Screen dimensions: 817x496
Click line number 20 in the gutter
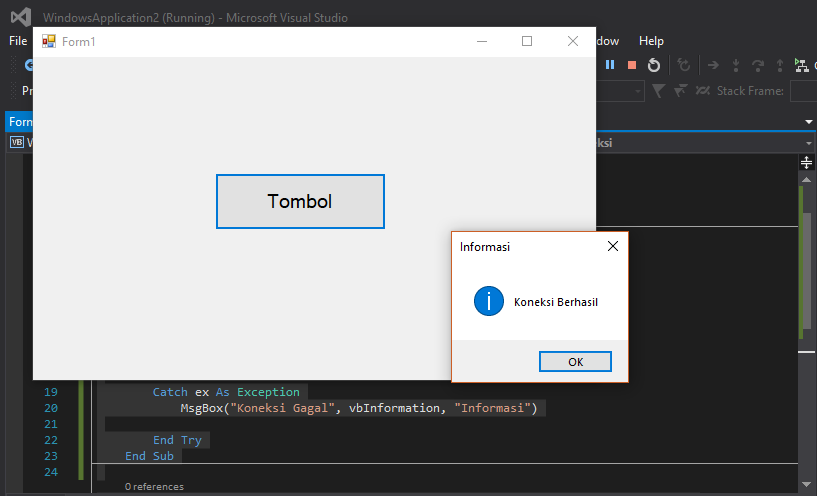51,408
